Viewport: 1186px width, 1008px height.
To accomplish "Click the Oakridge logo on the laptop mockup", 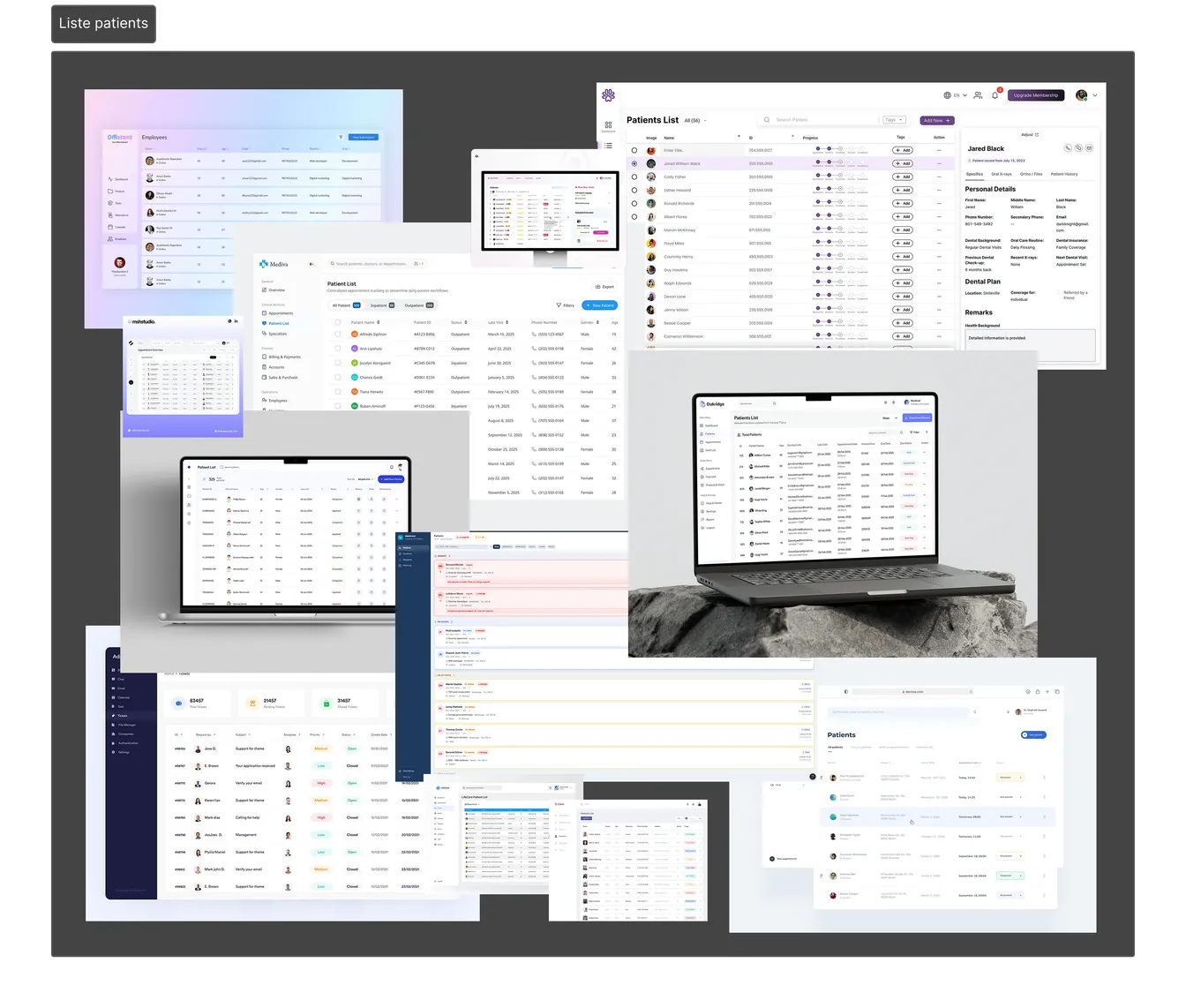I will point(712,404).
